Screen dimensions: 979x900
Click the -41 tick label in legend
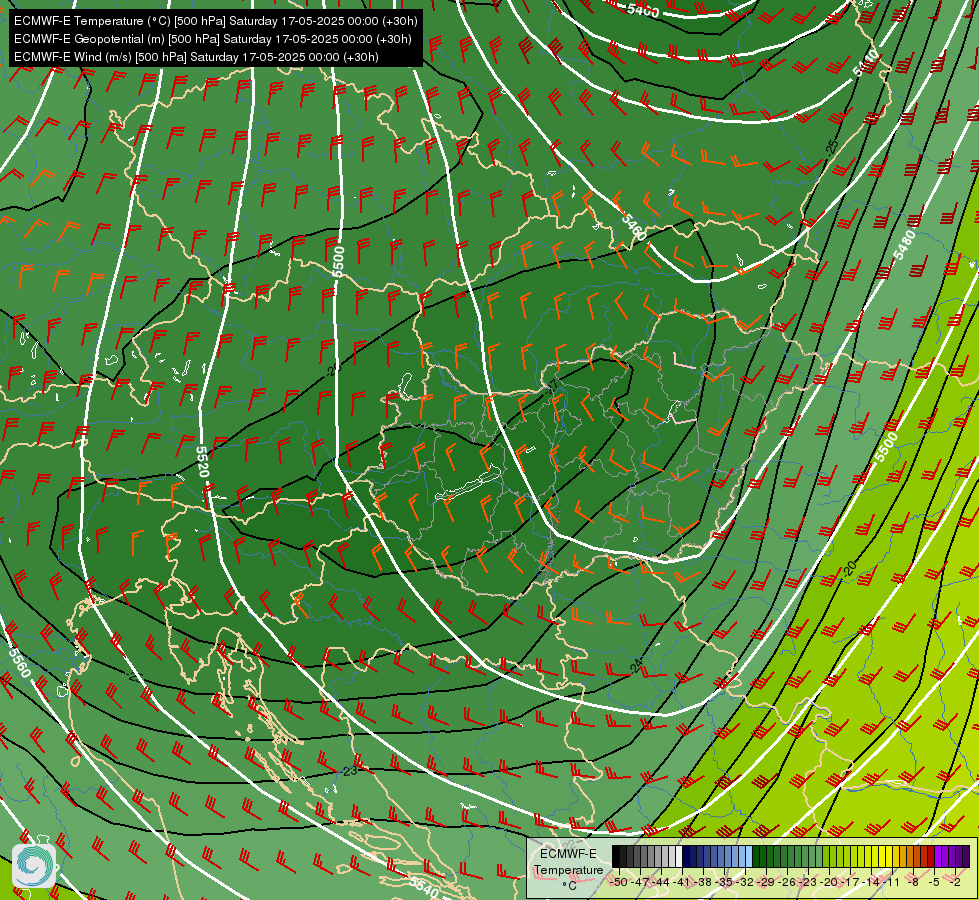(681, 882)
